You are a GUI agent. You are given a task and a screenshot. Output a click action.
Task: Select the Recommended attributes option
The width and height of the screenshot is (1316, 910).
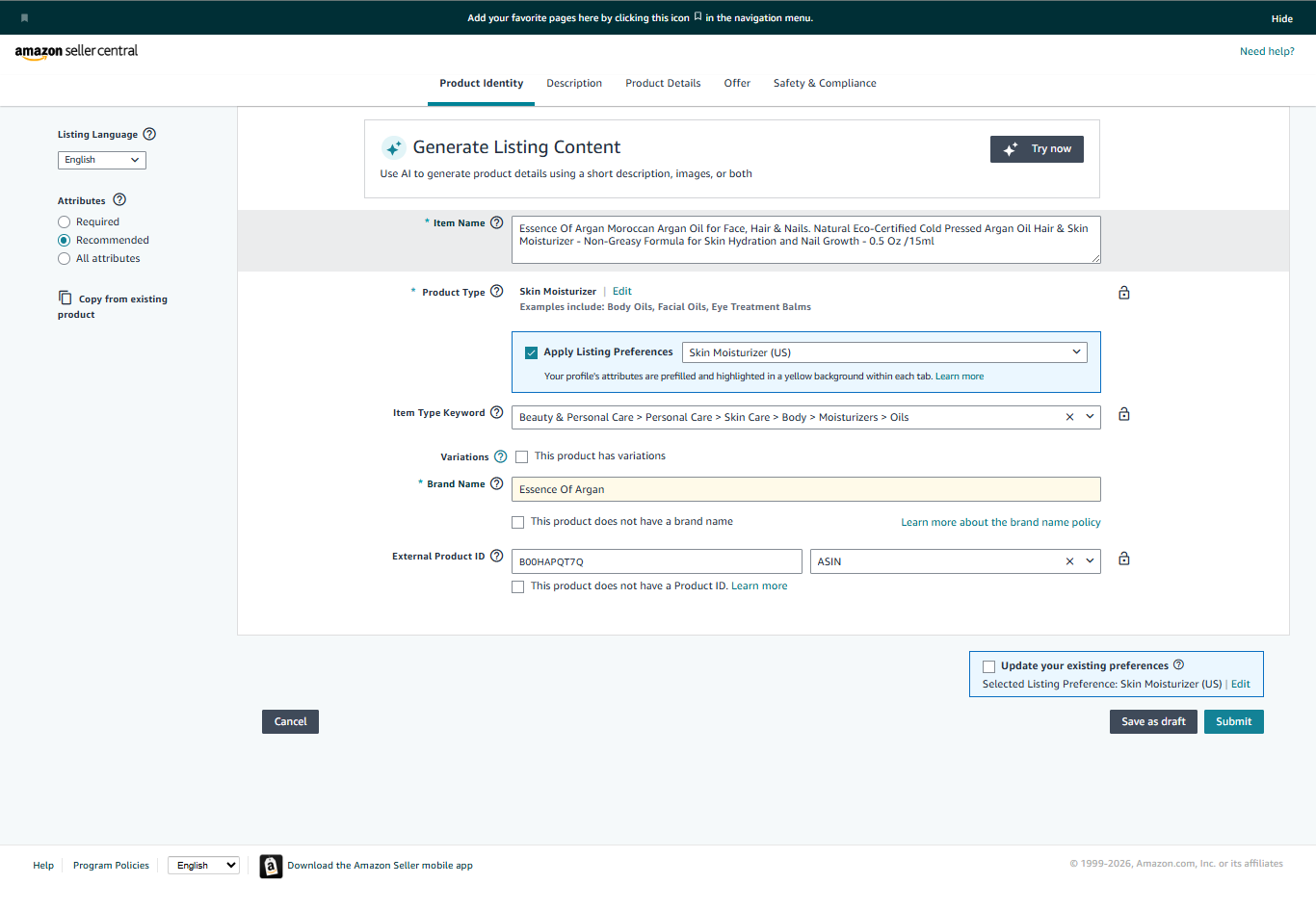point(65,241)
